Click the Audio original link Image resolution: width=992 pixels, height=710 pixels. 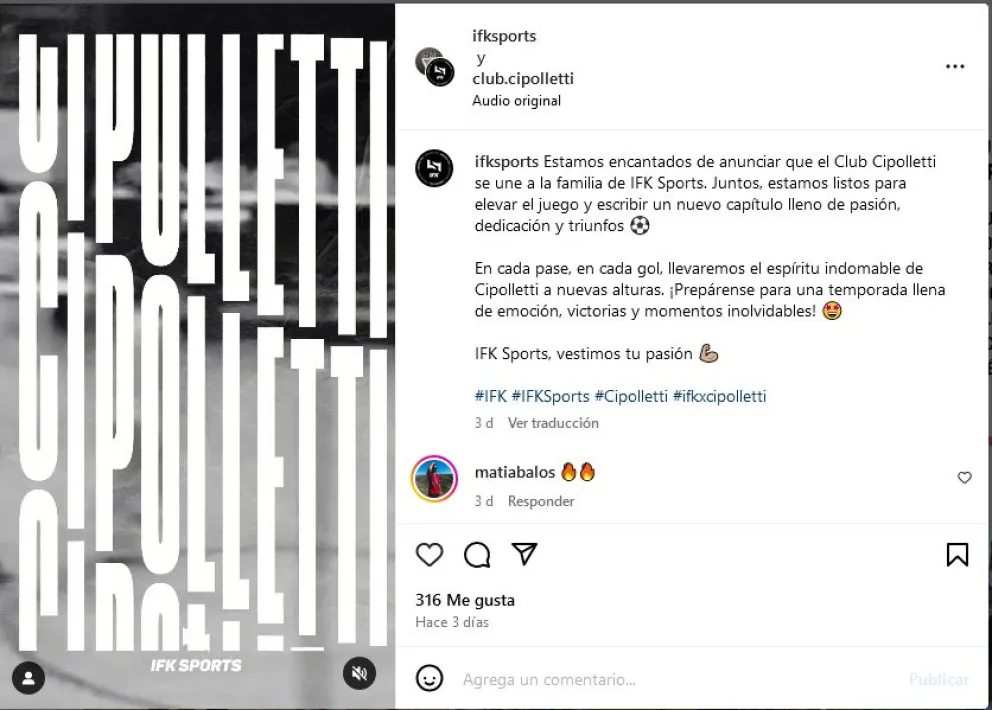coord(516,101)
